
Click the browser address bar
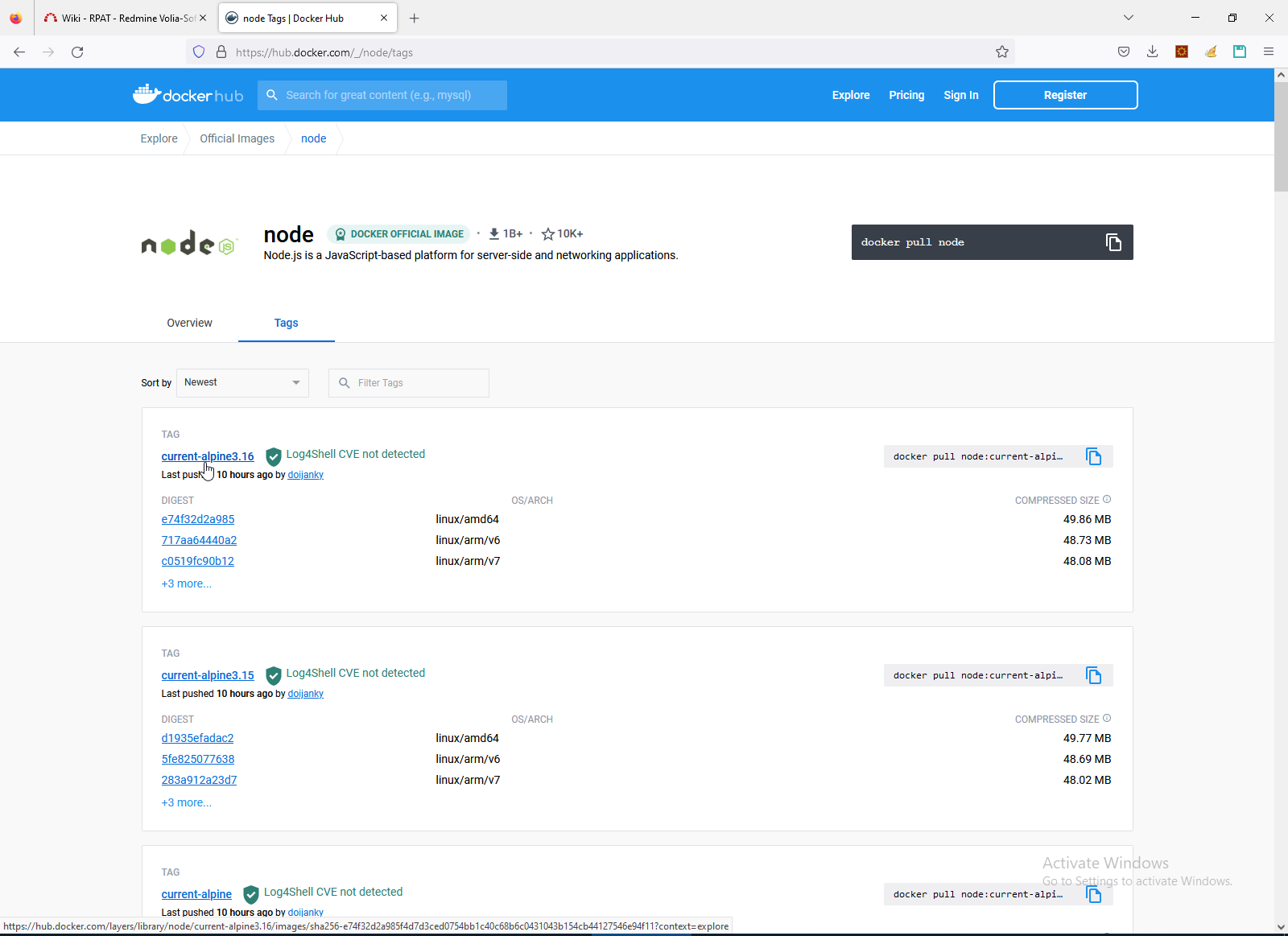600,52
